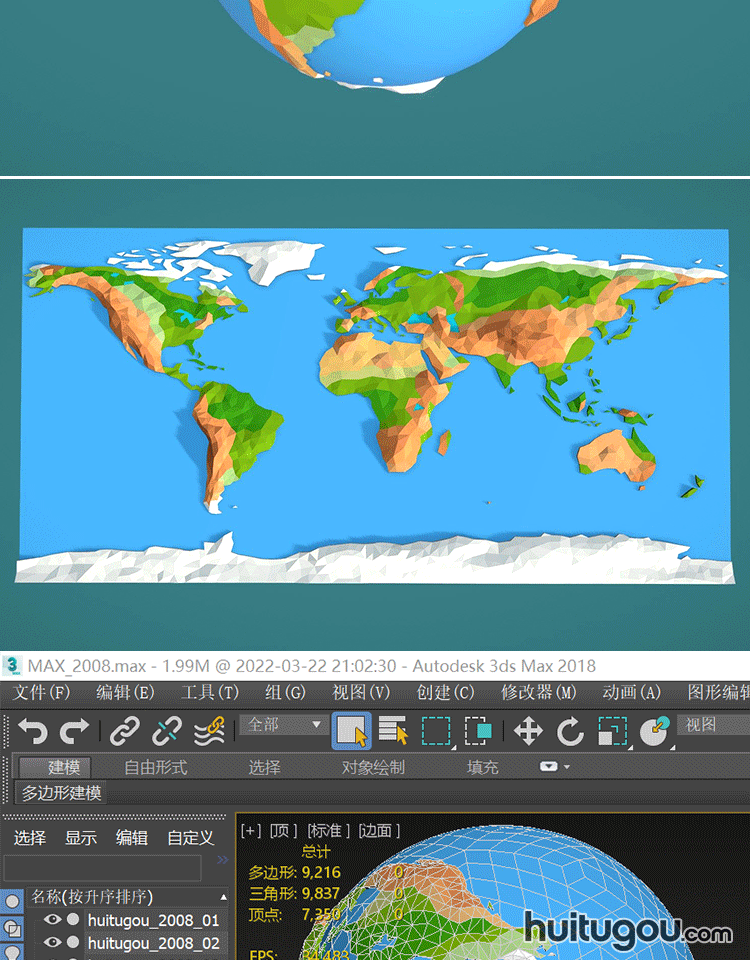Click the [边面] viewport shading label
750x960 pixels.
379,830
